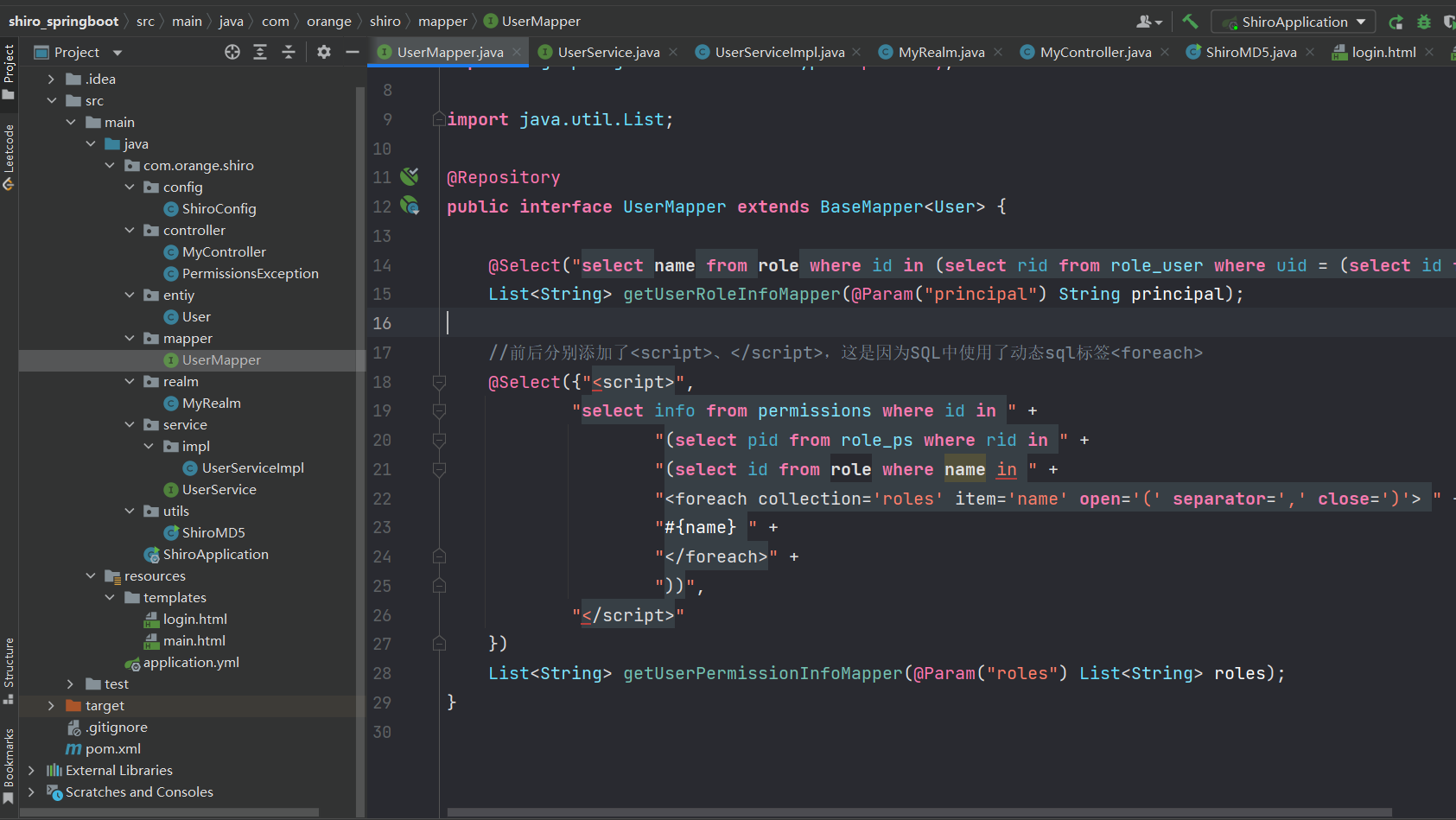
Task: Open the user account icon menu
Action: 1148,22
